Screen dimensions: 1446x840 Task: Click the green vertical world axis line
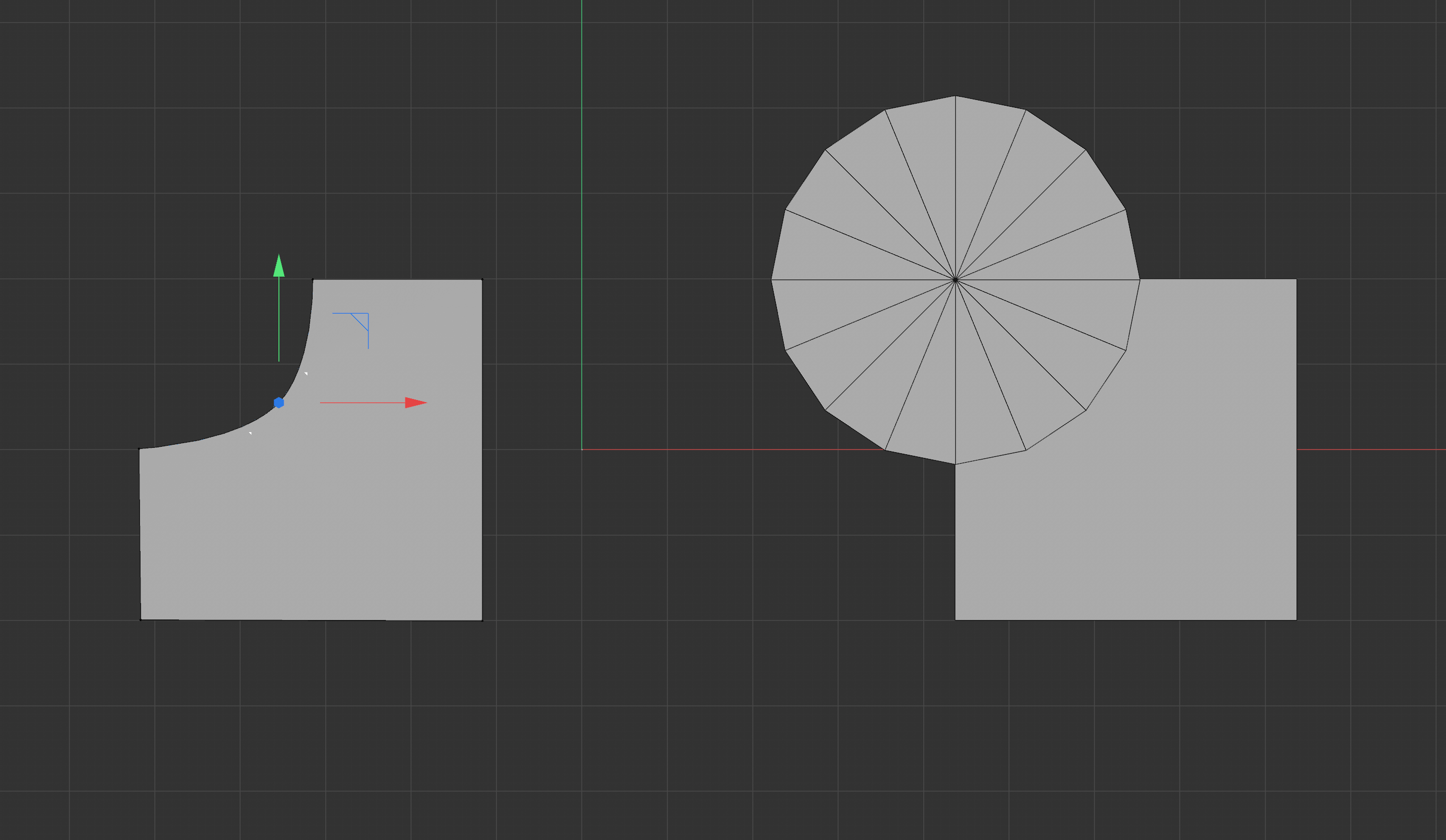pos(582,172)
